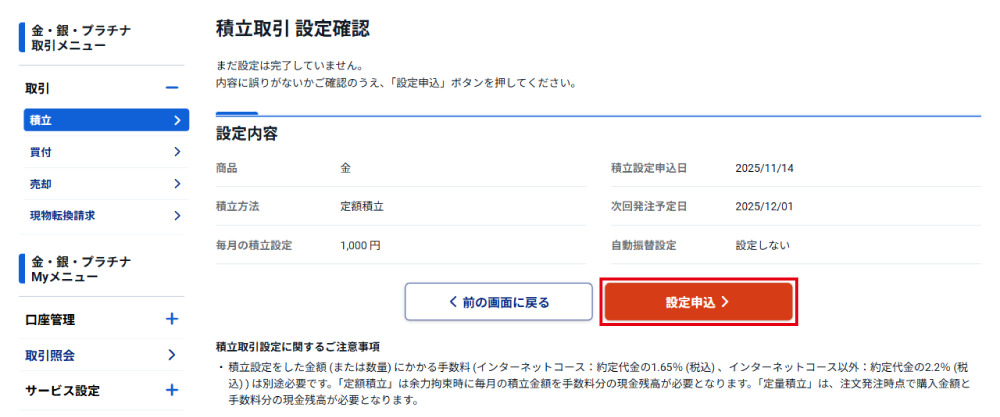Click the chevron arrow beside 取引照会
The image size is (1000, 417).
pyautogui.click(x=172, y=355)
